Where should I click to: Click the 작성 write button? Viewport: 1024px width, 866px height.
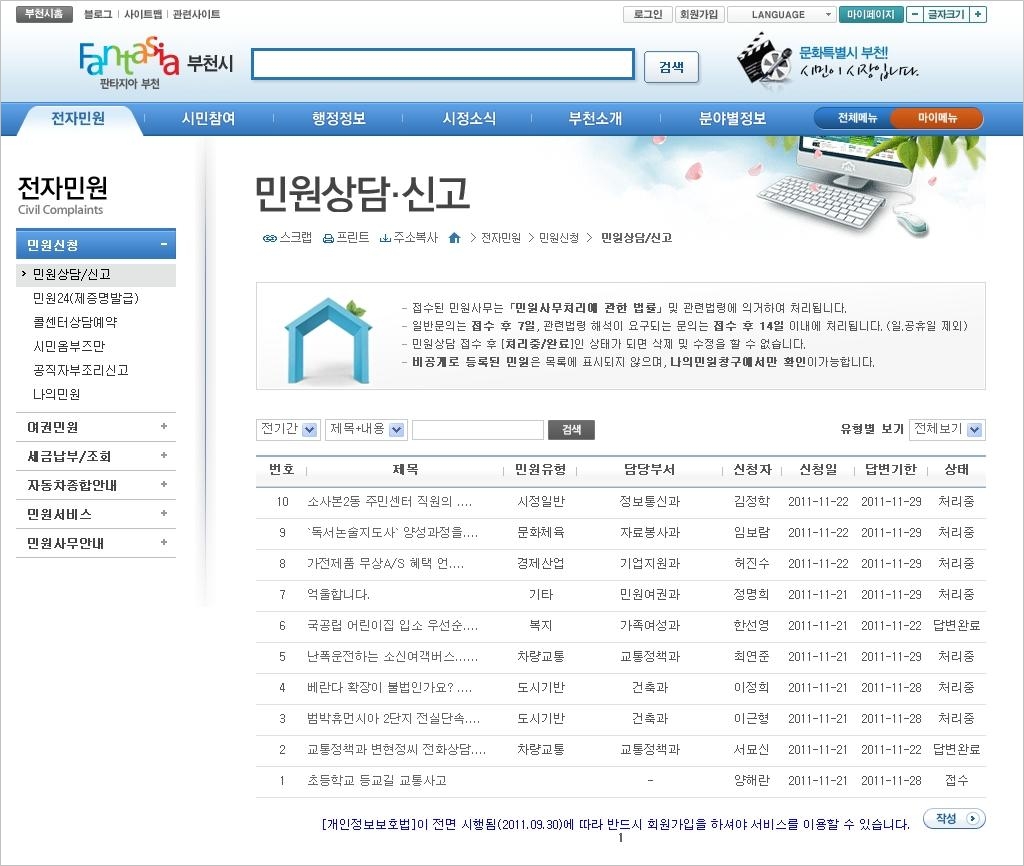pyautogui.click(x=953, y=819)
